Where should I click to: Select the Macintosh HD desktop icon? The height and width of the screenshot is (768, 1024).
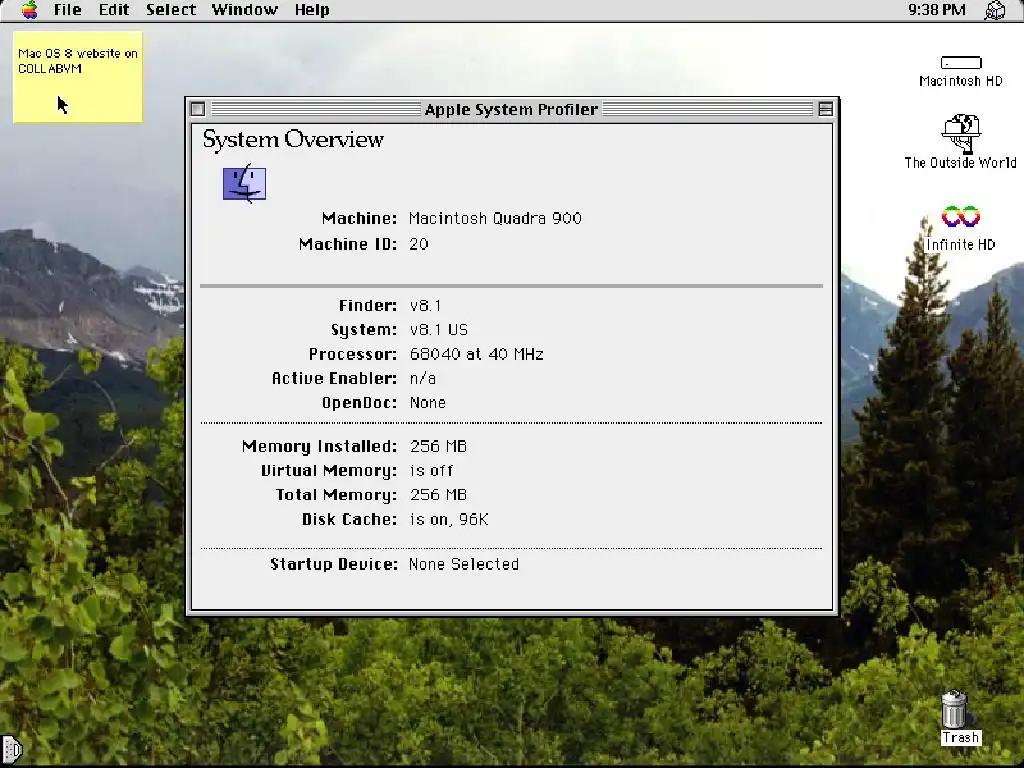(x=961, y=71)
